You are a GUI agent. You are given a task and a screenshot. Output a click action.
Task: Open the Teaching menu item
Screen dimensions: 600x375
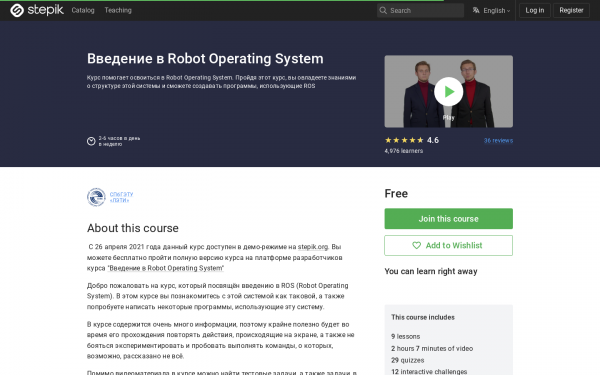[118, 10]
